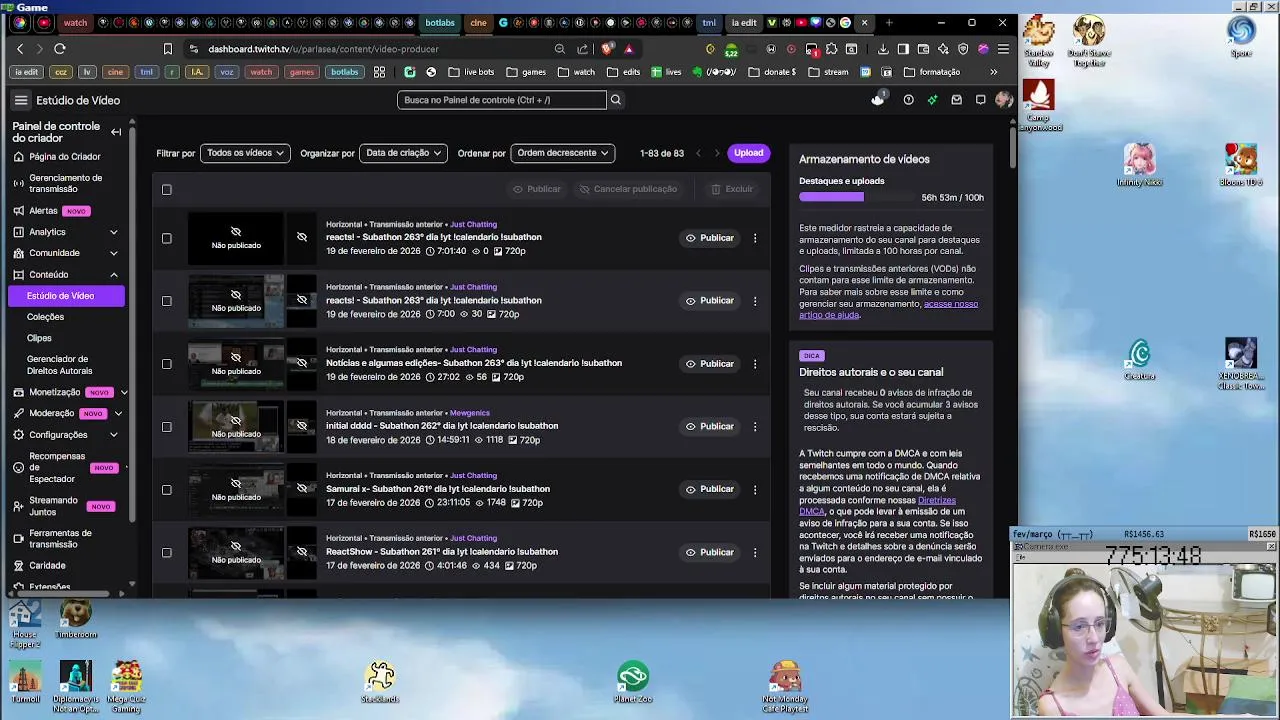Open the hamburger menu beside Estúdio de Vídeo
Viewport: 1280px width, 720px height.
pos(20,100)
